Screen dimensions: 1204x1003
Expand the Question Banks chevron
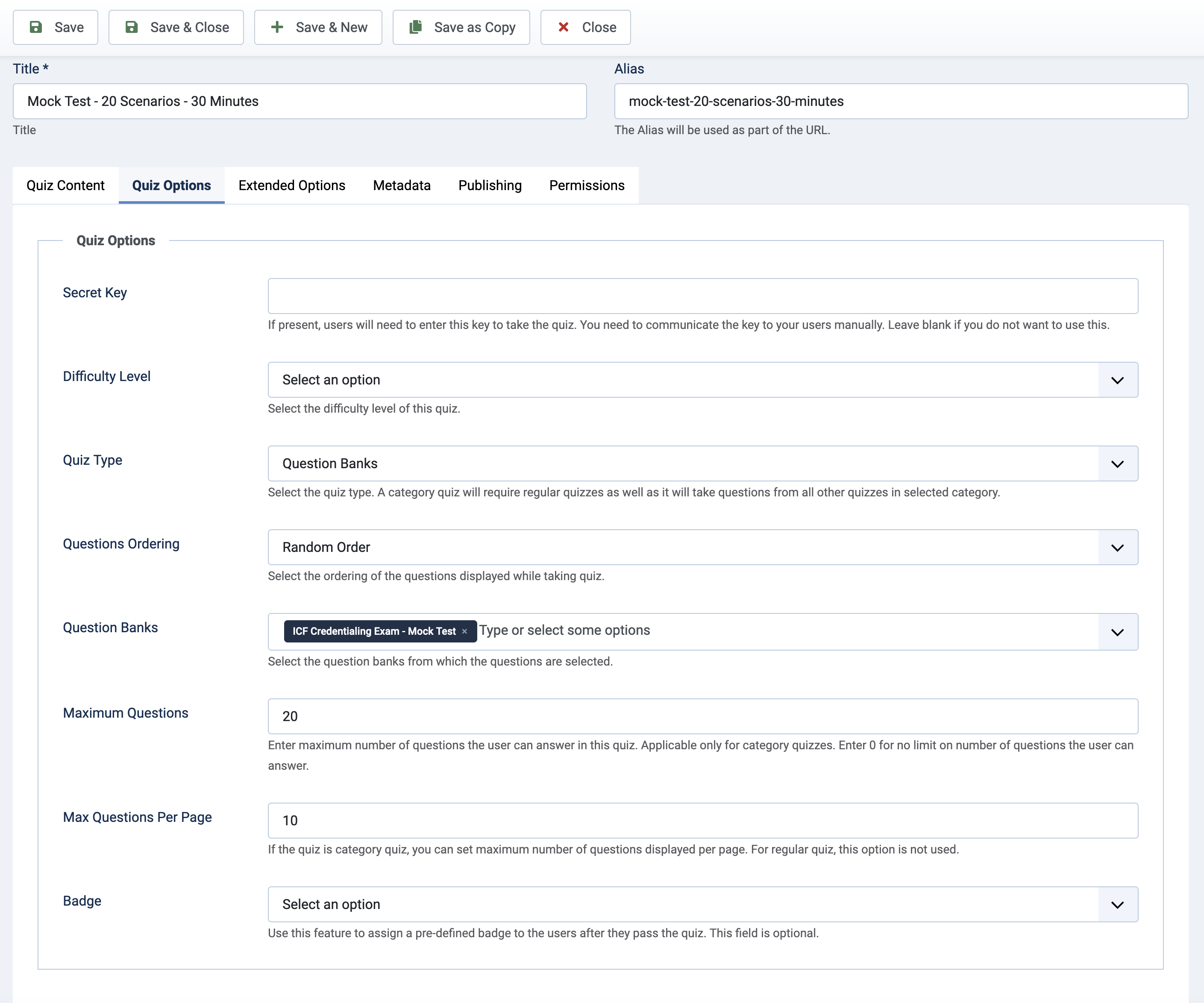1117,632
